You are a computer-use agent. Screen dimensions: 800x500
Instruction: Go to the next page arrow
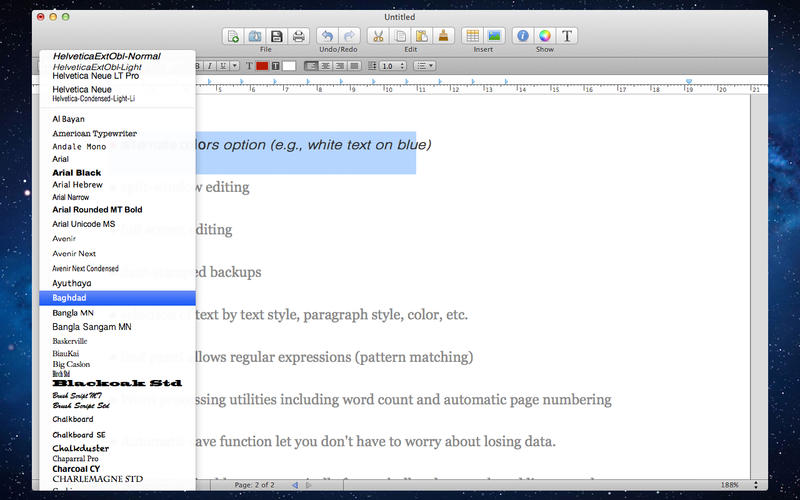[x=308, y=485]
